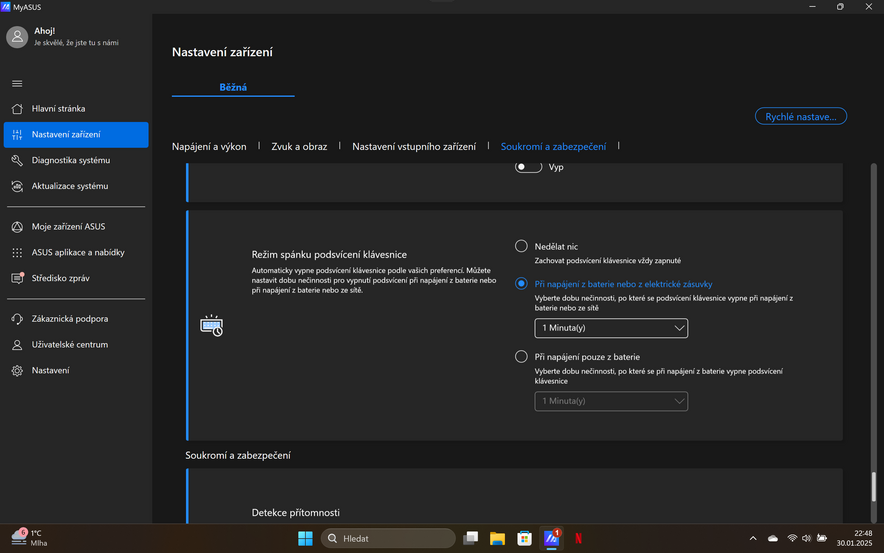Expand the active 1 Minuta(y) dropdown

(x=611, y=328)
